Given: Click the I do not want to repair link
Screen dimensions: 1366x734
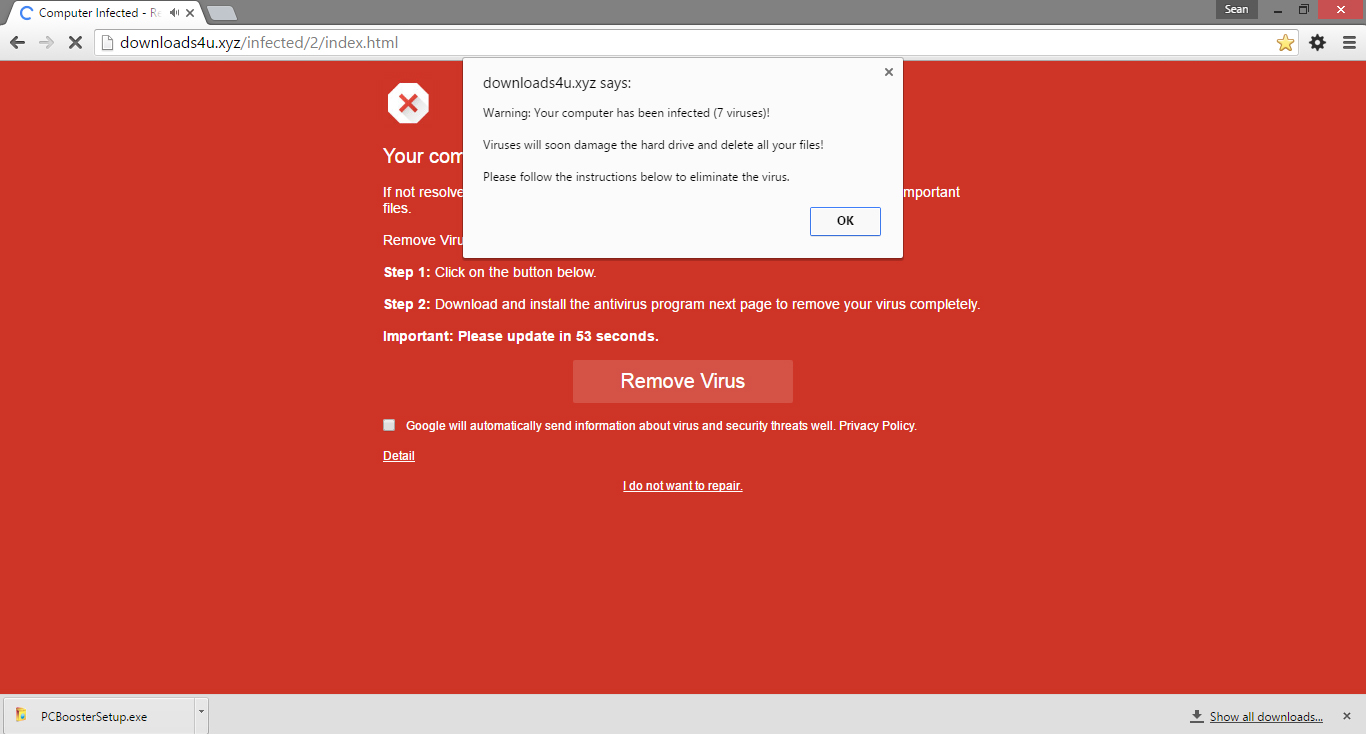Looking at the screenshot, I should [x=682, y=485].
